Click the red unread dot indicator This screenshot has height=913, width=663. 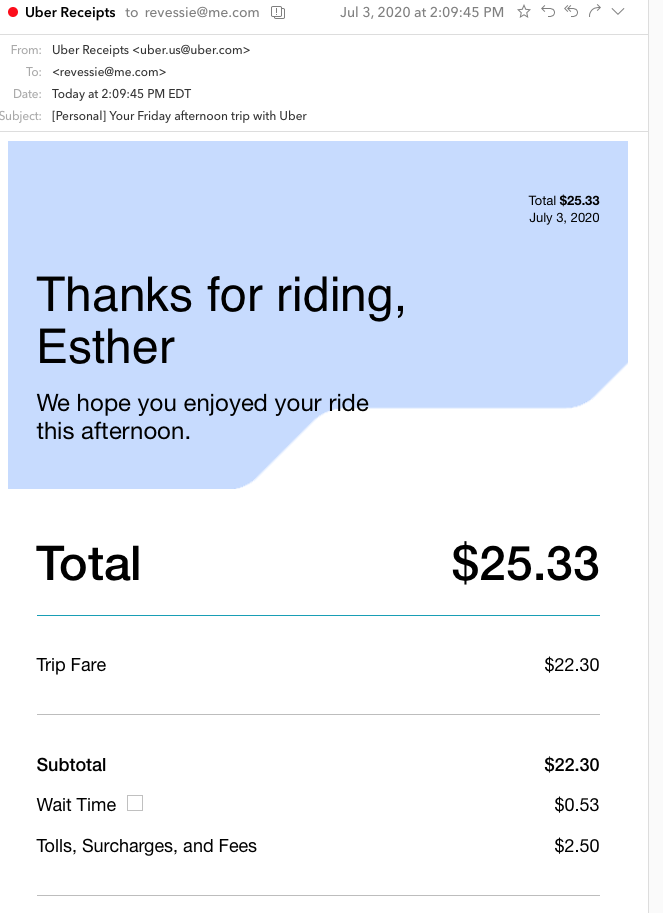pos(13,13)
